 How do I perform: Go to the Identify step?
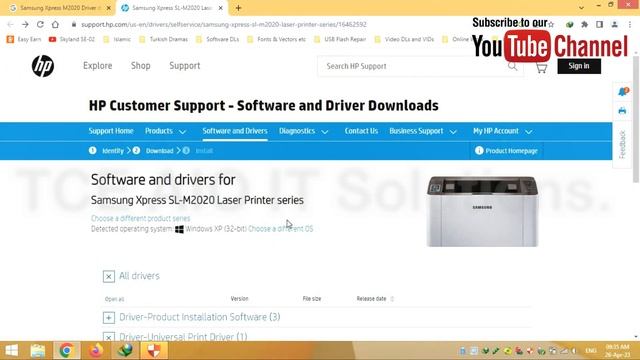[x=113, y=151]
